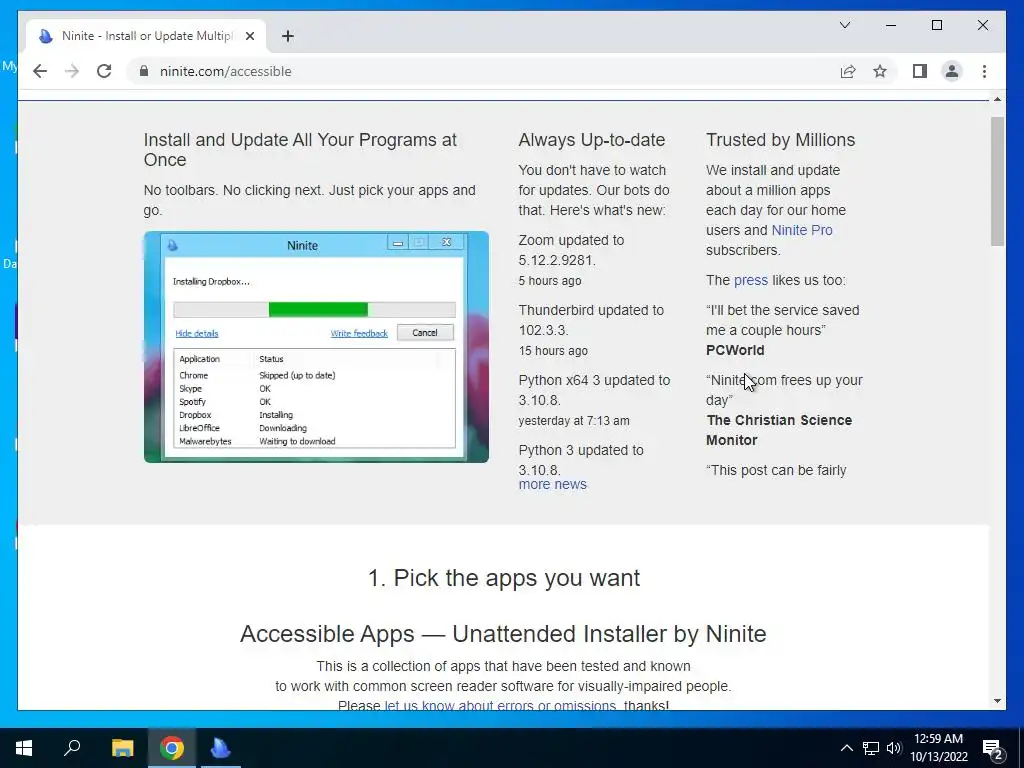Open the volume tray icon
Image resolution: width=1024 pixels, height=768 pixels.
(893, 748)
